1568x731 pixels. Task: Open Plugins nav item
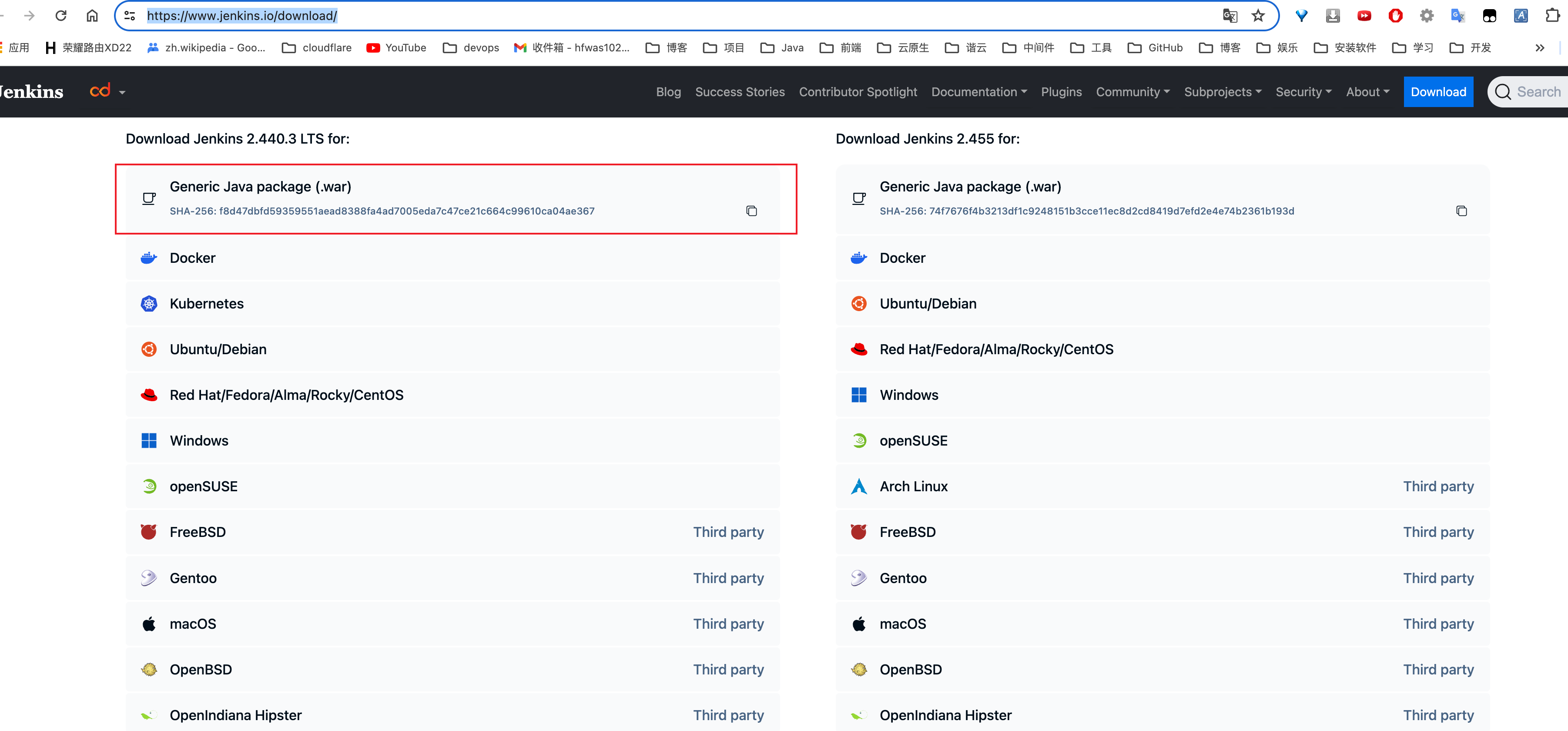click(1061, 92)
